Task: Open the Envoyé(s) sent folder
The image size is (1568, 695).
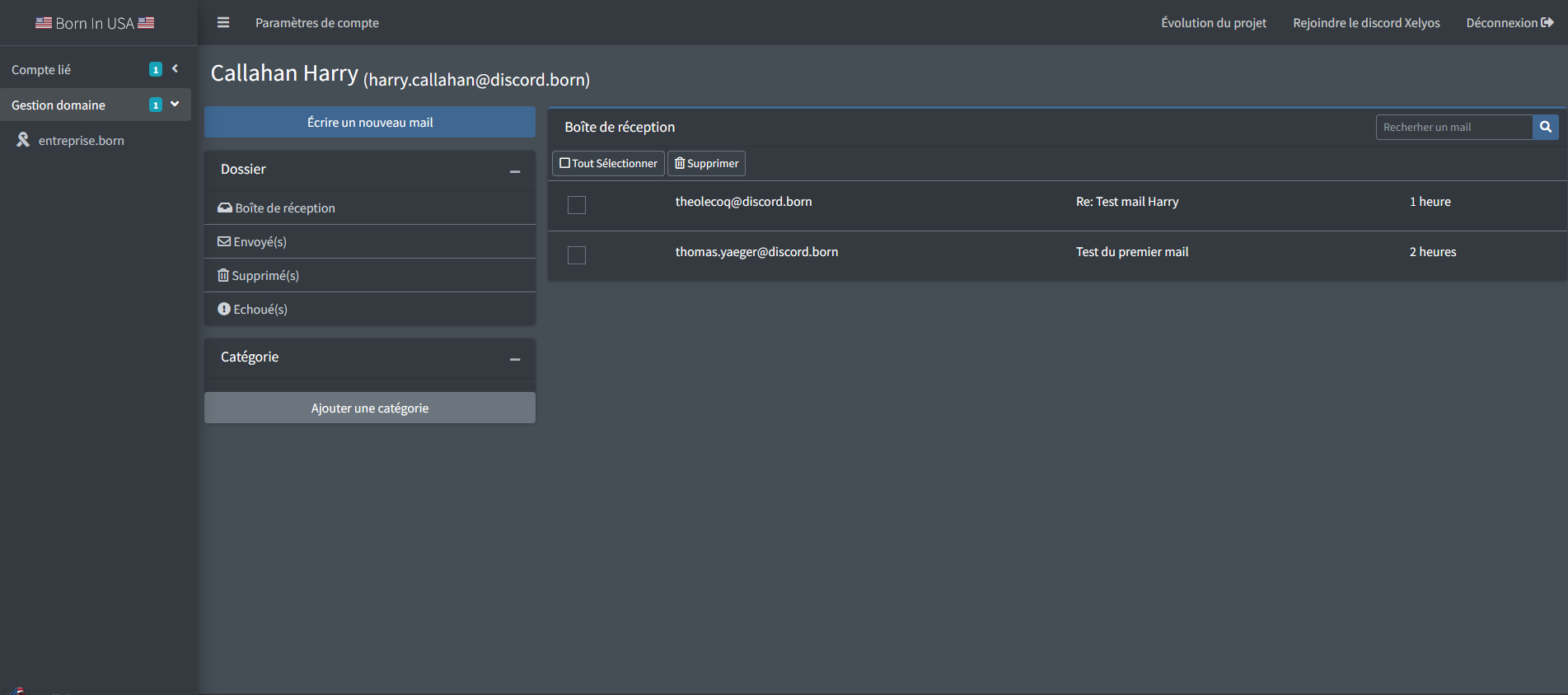Action: [x=252, y=242]
